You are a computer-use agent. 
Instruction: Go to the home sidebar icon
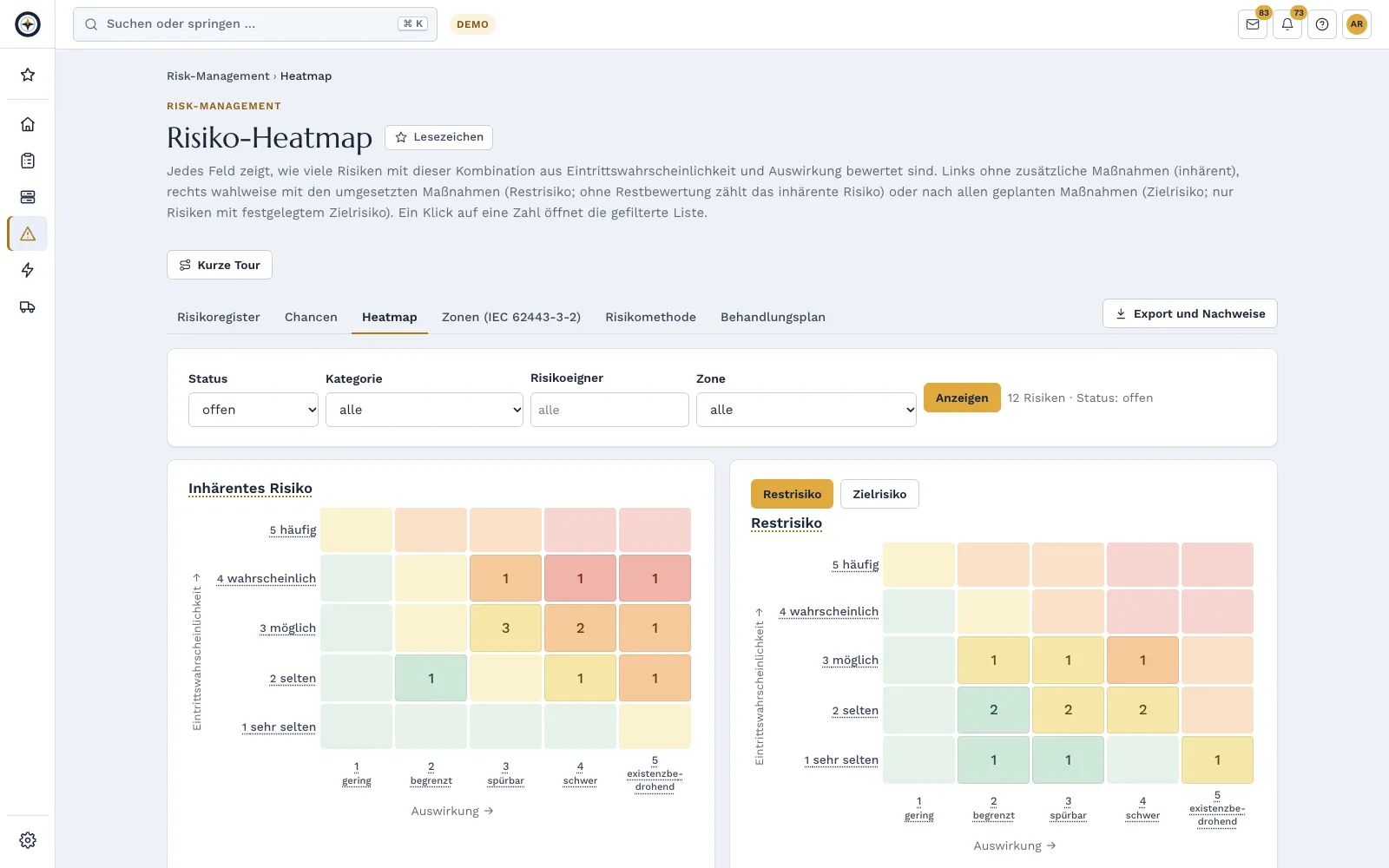[x=28, y=124]
